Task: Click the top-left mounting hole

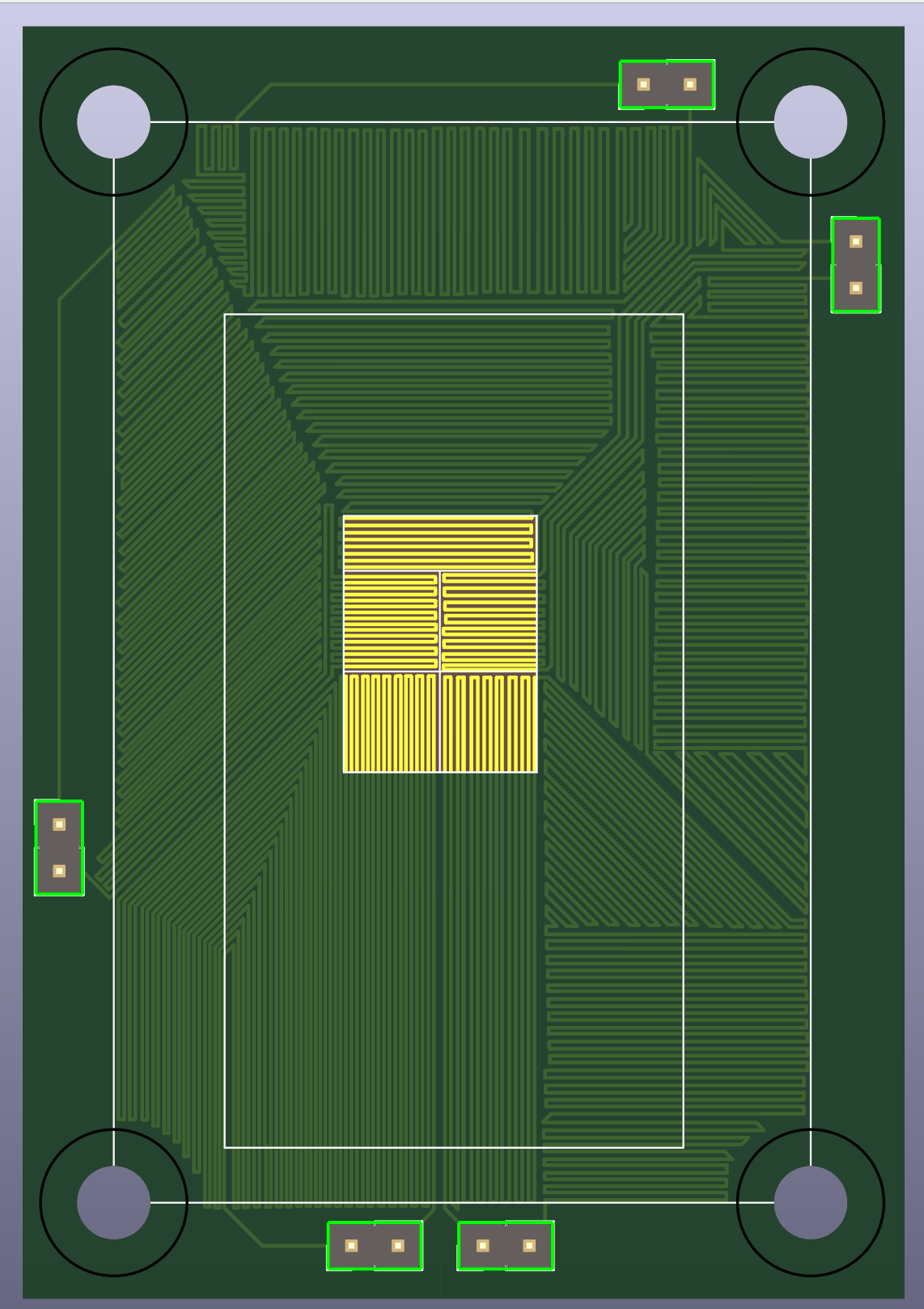Action: (113, 122)
